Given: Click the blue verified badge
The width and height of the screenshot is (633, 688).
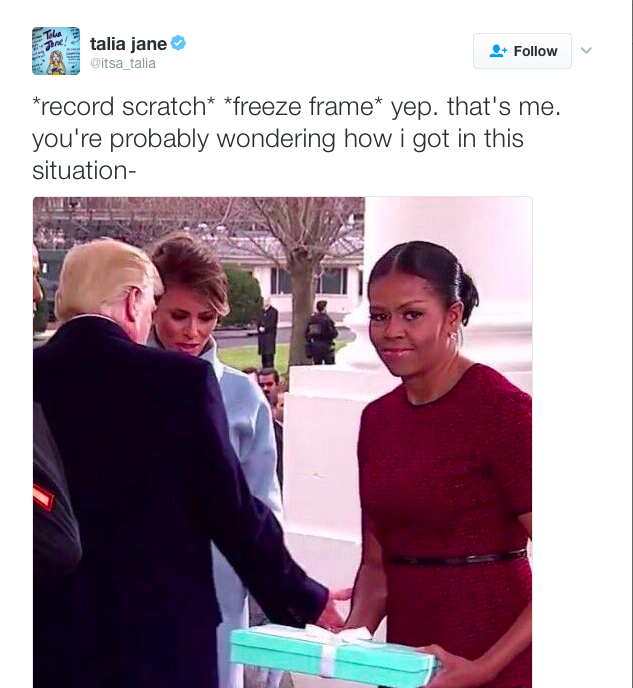Looking at the screenshot, I should pos(178,43).
